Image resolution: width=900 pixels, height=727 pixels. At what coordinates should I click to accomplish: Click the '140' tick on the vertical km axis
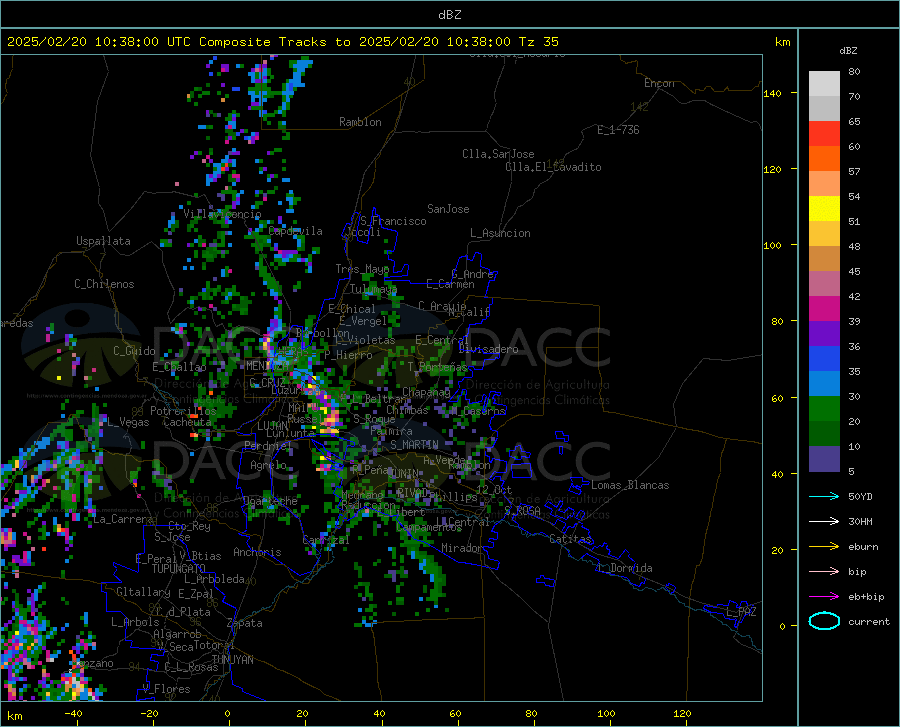pyautogui.click(x=772, y=94)
